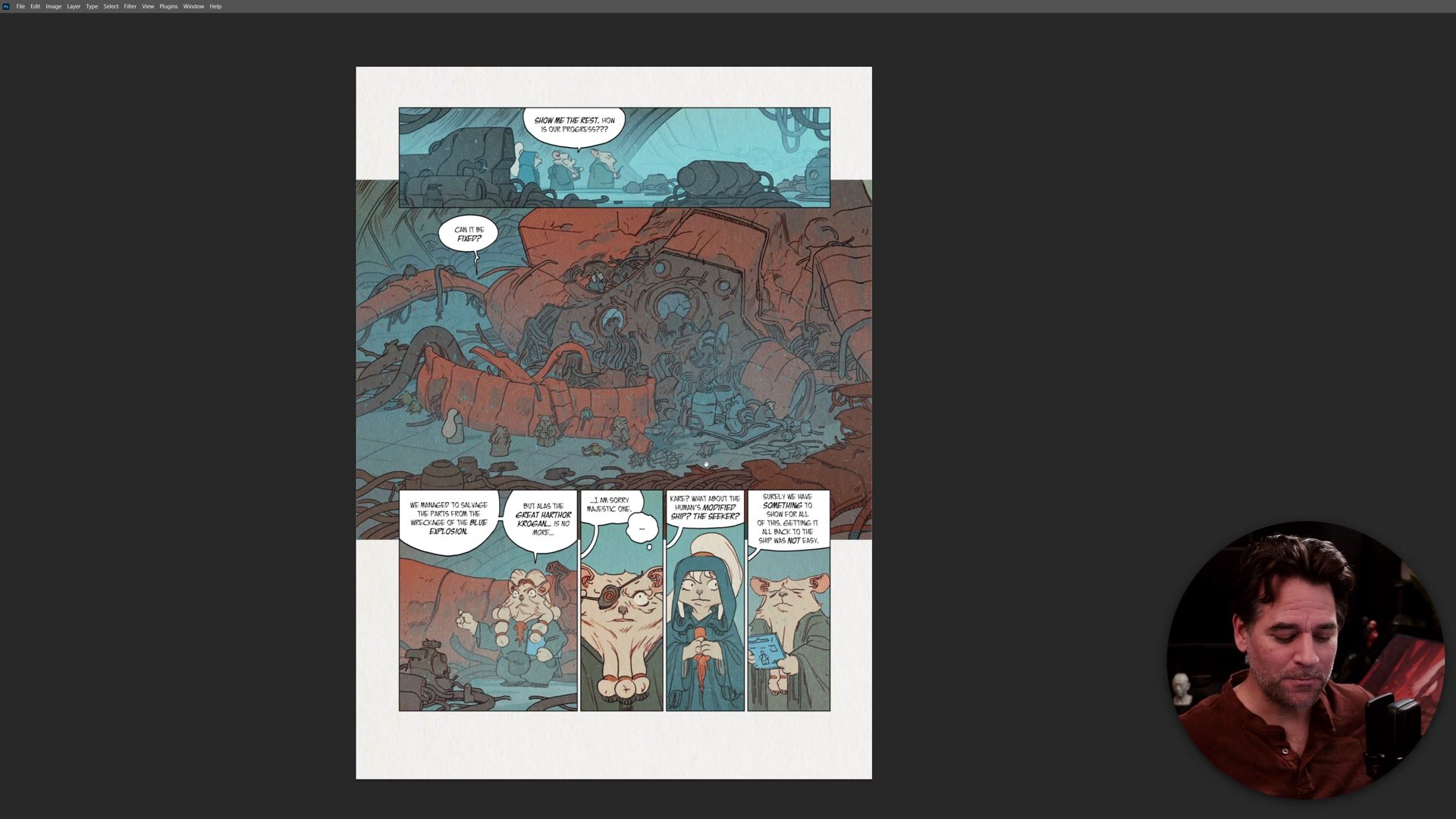Open the Plugins menu

pyautogui.click(x=168, y=6)
